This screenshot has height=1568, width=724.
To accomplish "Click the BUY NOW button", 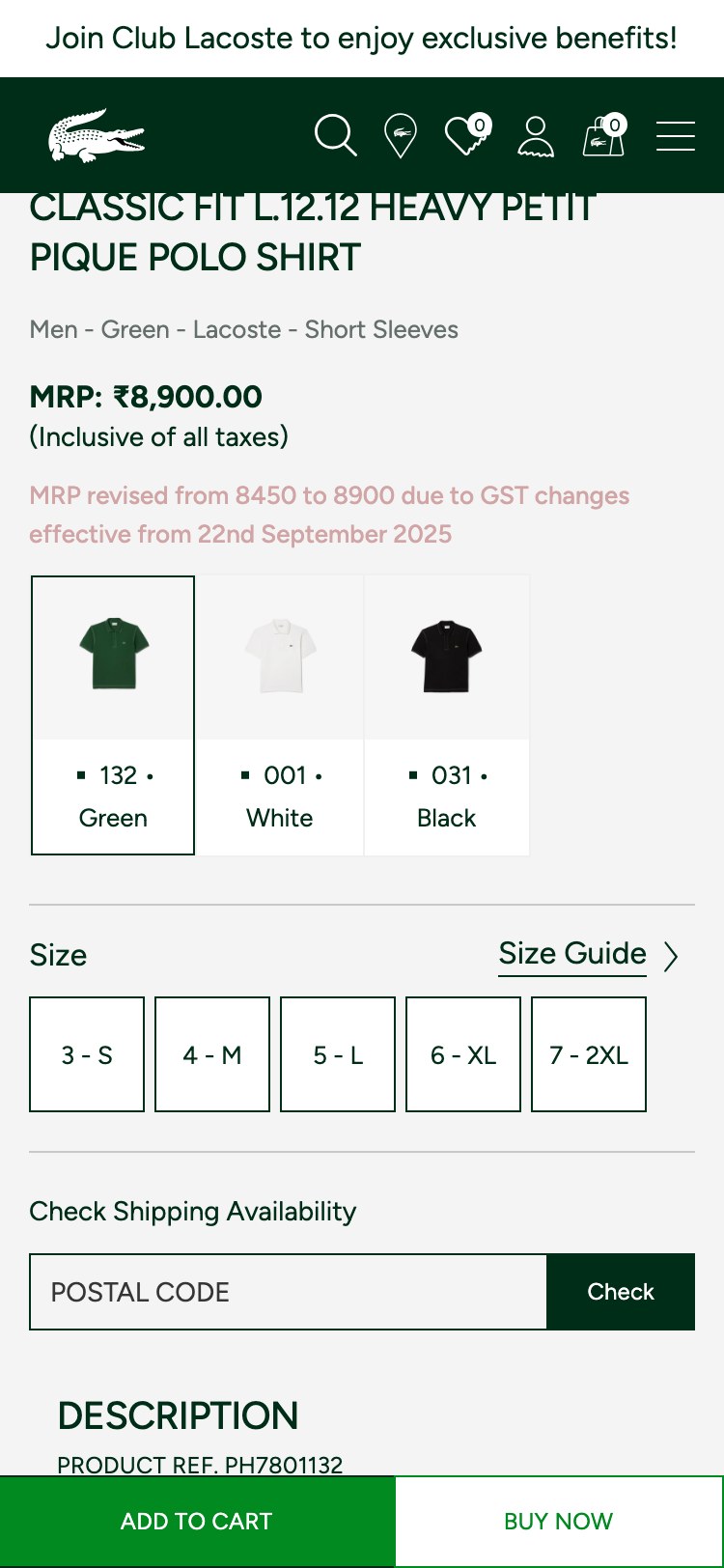I will pos(558,1520).
